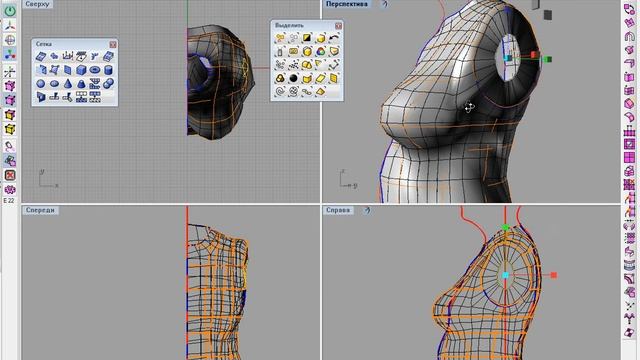The width and height of the screenshot is (640, 360).
Task: Click the red gumball handle in Справа viewport
Action: (554, 275)
